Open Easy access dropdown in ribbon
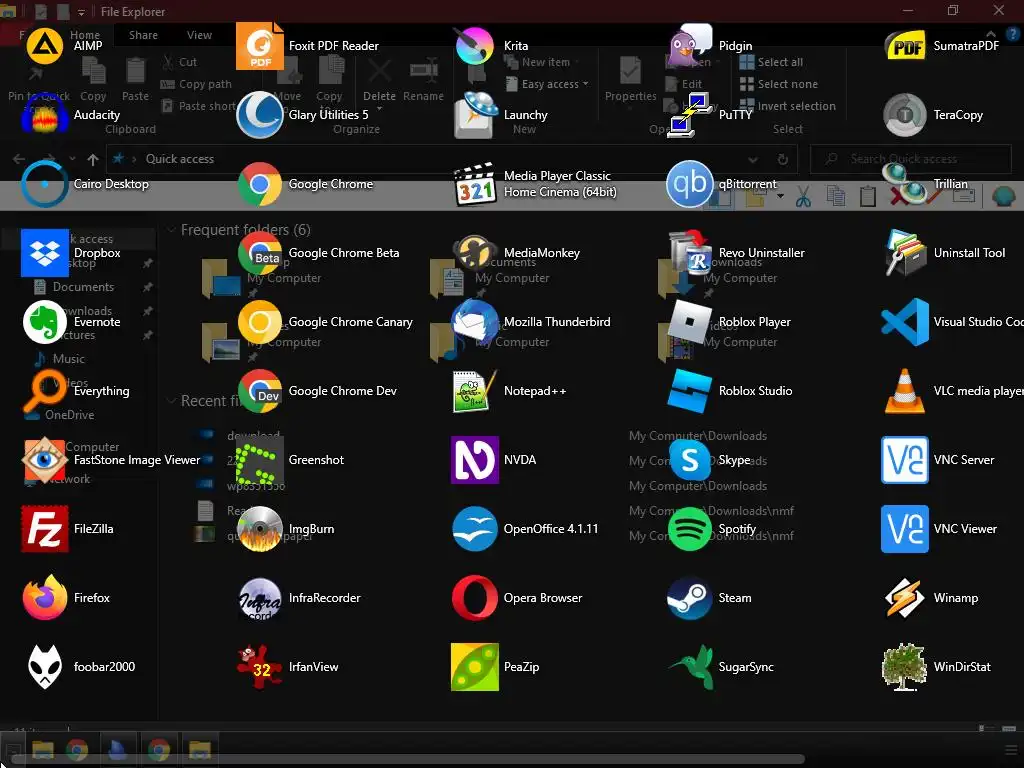The height and width of the screenshot is (768, 1024). 547,84
